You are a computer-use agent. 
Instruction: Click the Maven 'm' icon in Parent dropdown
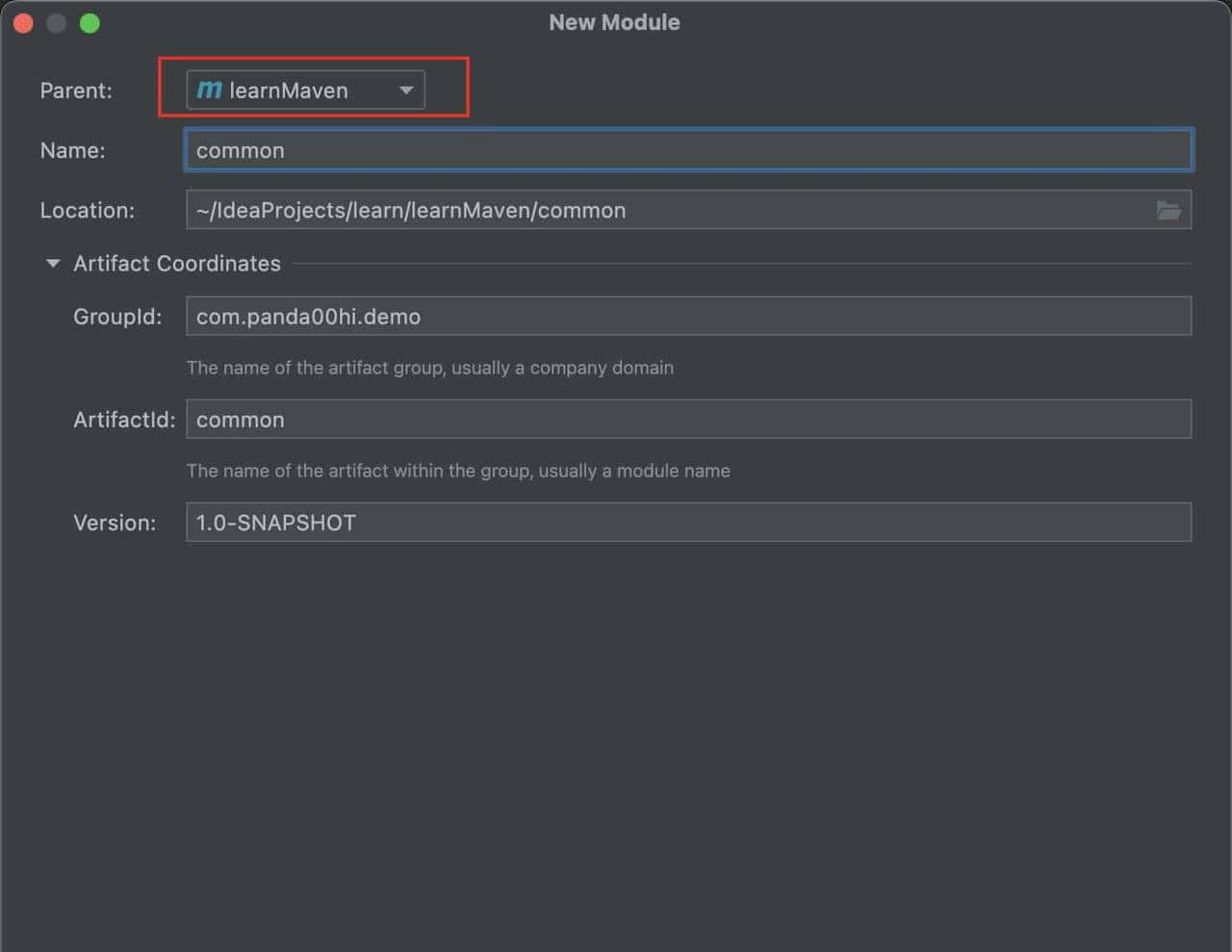pyautogui.click(x=209, y=90)
